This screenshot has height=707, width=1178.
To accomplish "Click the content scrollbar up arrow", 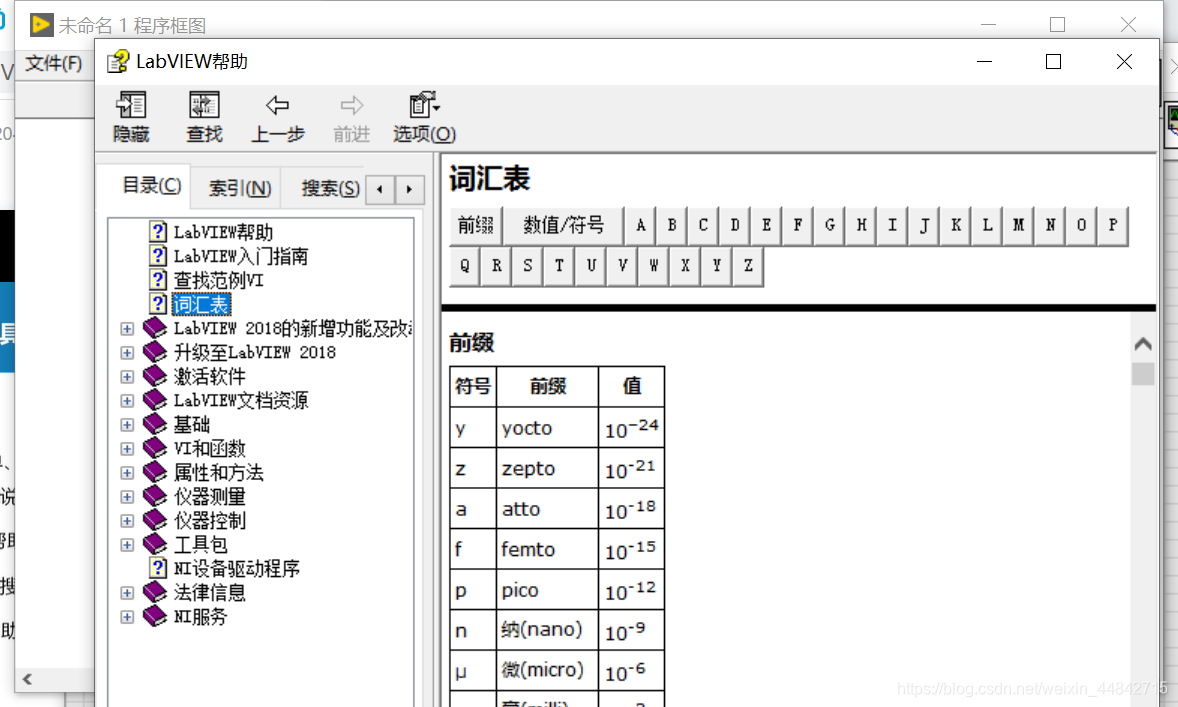I will (1143, 343).
